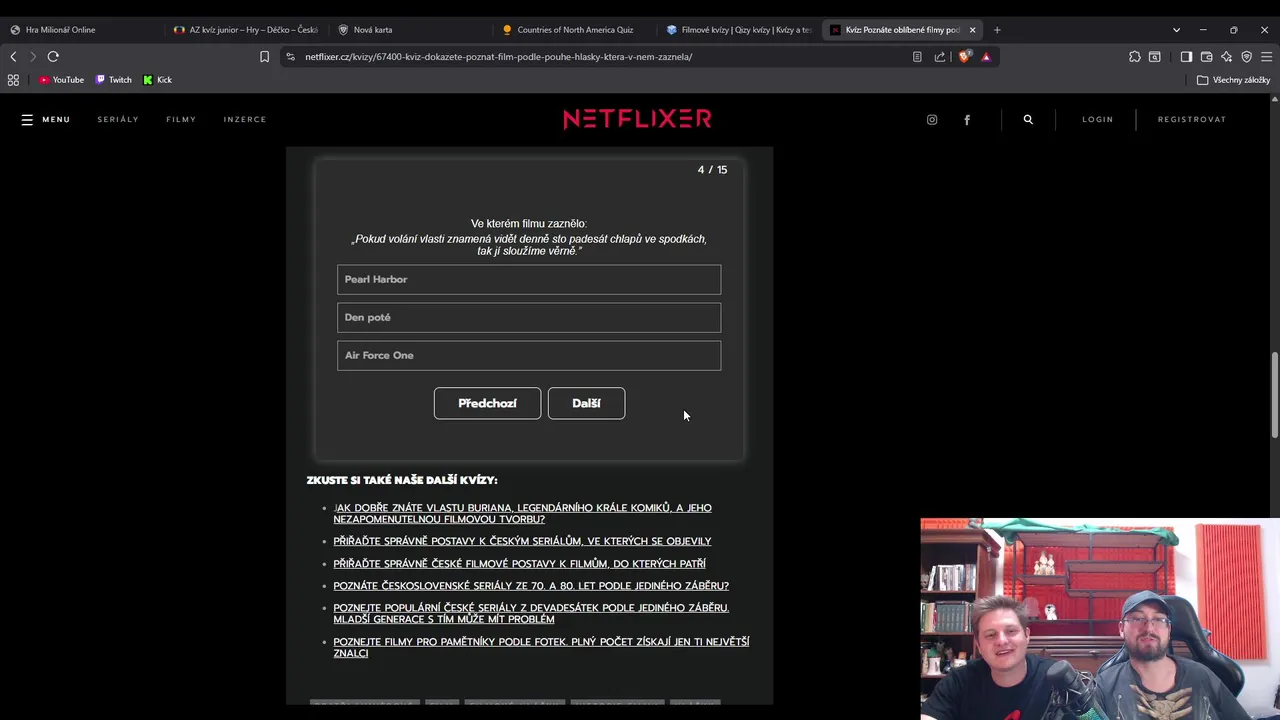Open Brave Shields lion icon

(x=964, y=57)
